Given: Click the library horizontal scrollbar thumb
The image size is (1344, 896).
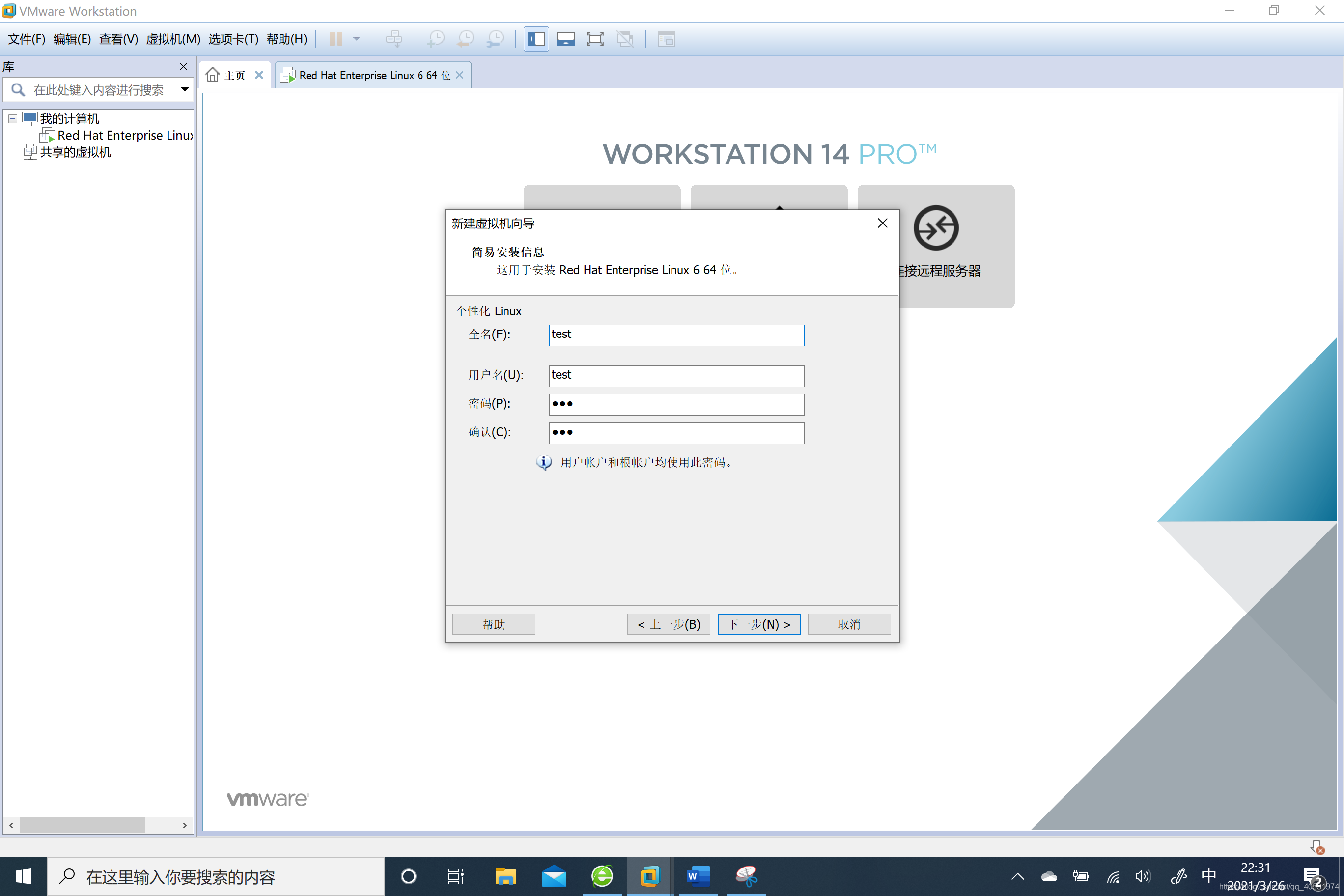Looking at the screenshot, I should tap(83, 825).
